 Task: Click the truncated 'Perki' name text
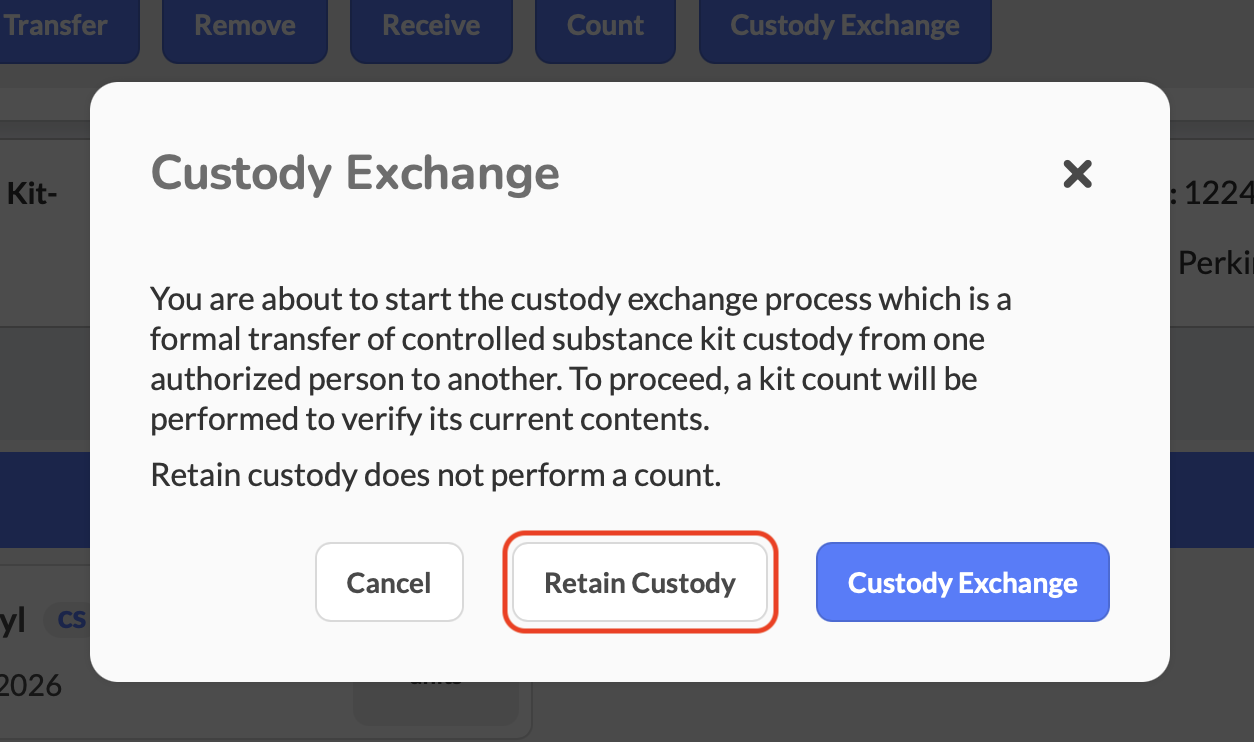[1214, 263]
